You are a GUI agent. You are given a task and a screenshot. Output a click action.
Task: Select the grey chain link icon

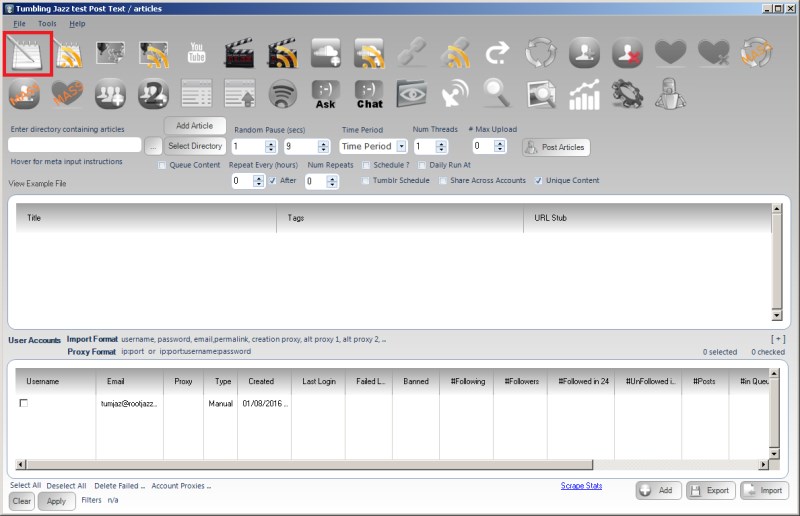tap(412, 53)
